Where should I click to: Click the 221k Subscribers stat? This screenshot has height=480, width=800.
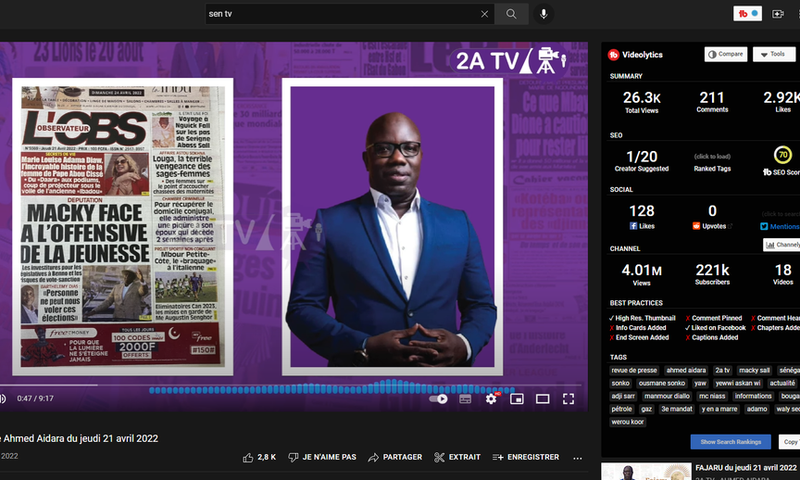pos(712,273)
